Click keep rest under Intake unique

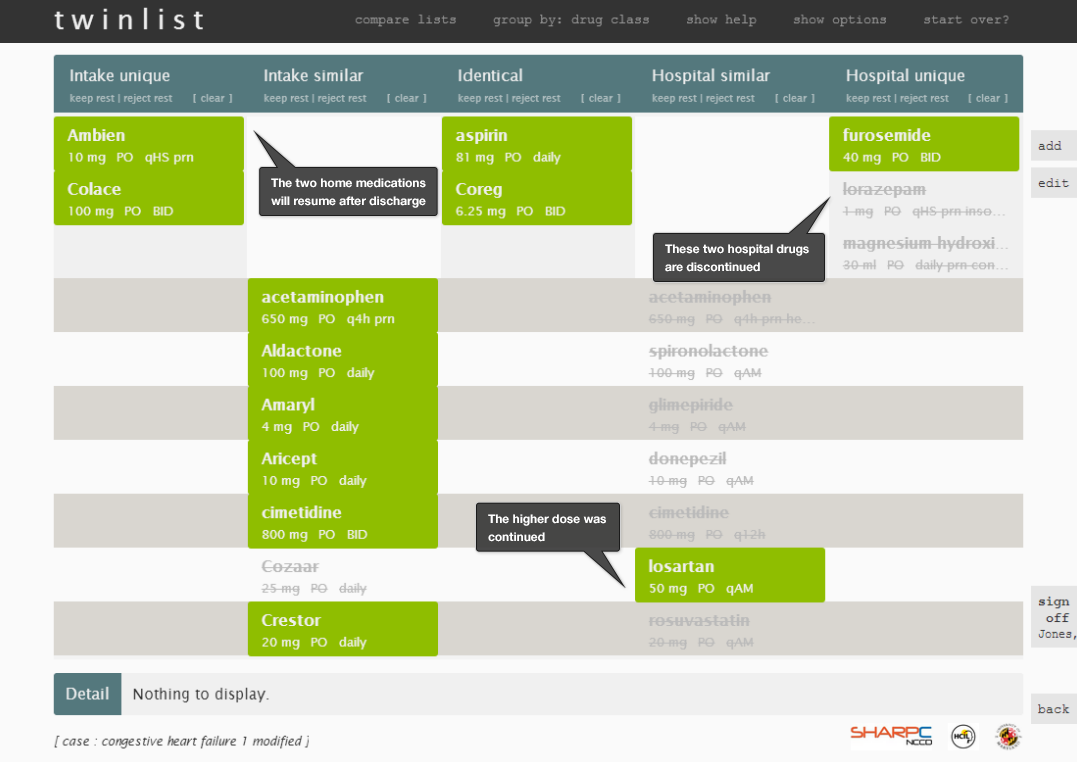(92, 98)
